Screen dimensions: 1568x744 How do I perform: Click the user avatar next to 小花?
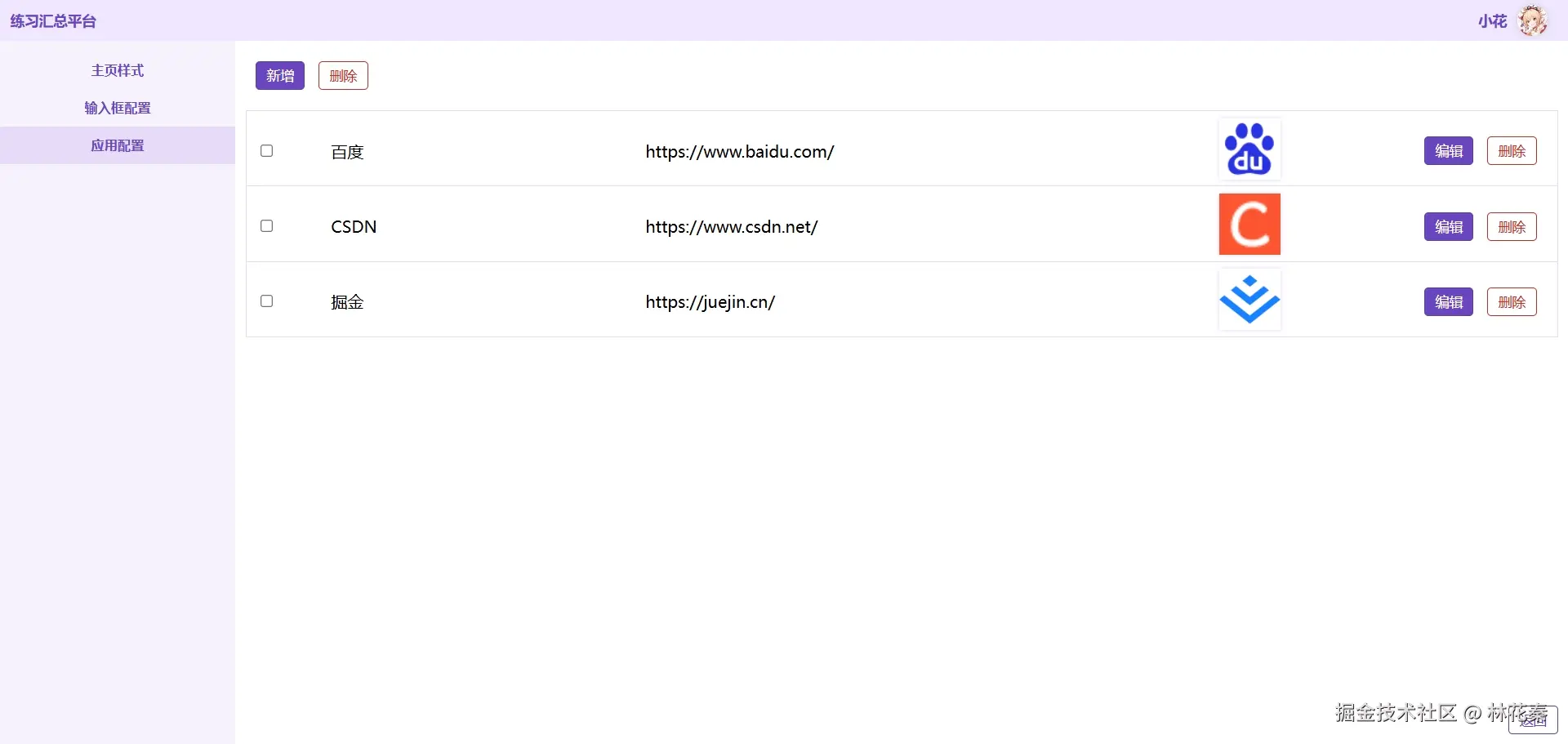tap(1532, 20)
